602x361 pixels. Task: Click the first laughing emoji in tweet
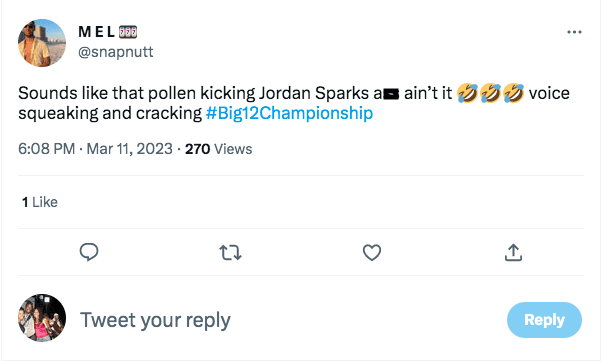pos(467,93)
